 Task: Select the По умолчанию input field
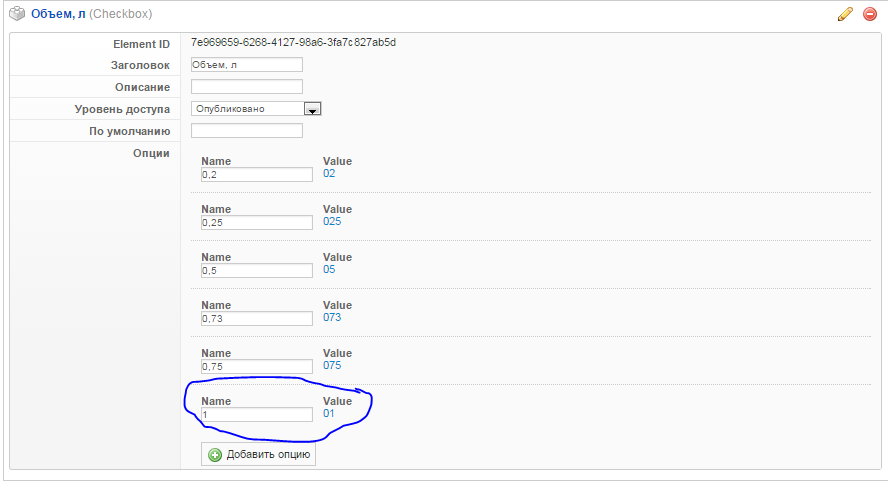coord(246,131)
